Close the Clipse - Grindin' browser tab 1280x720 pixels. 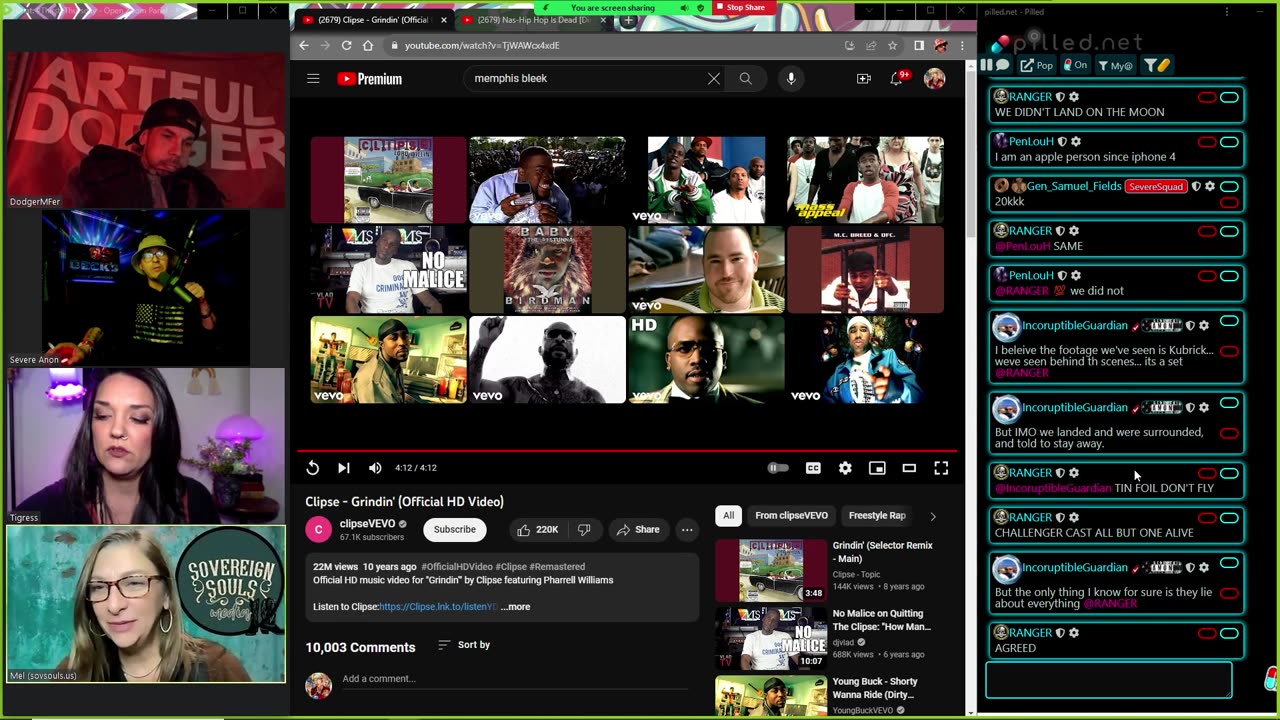(444, 20)
